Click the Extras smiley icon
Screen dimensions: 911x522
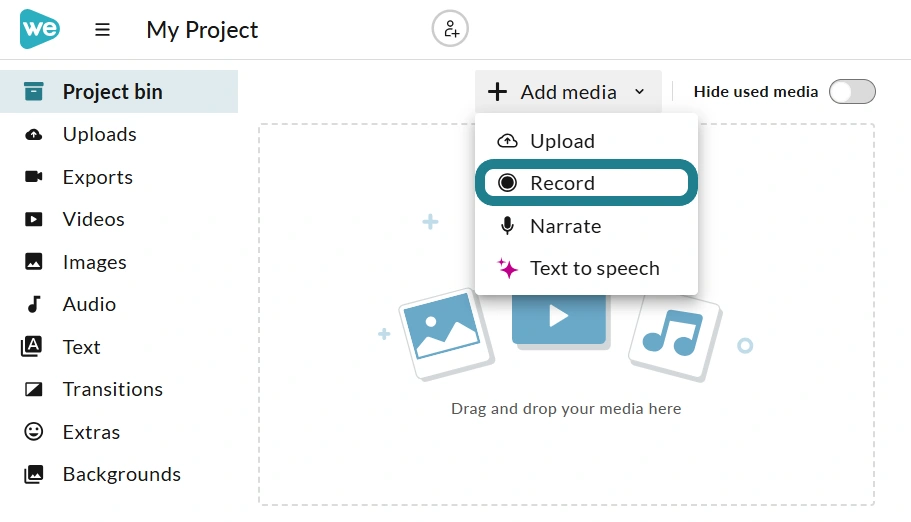pos(34,431)
